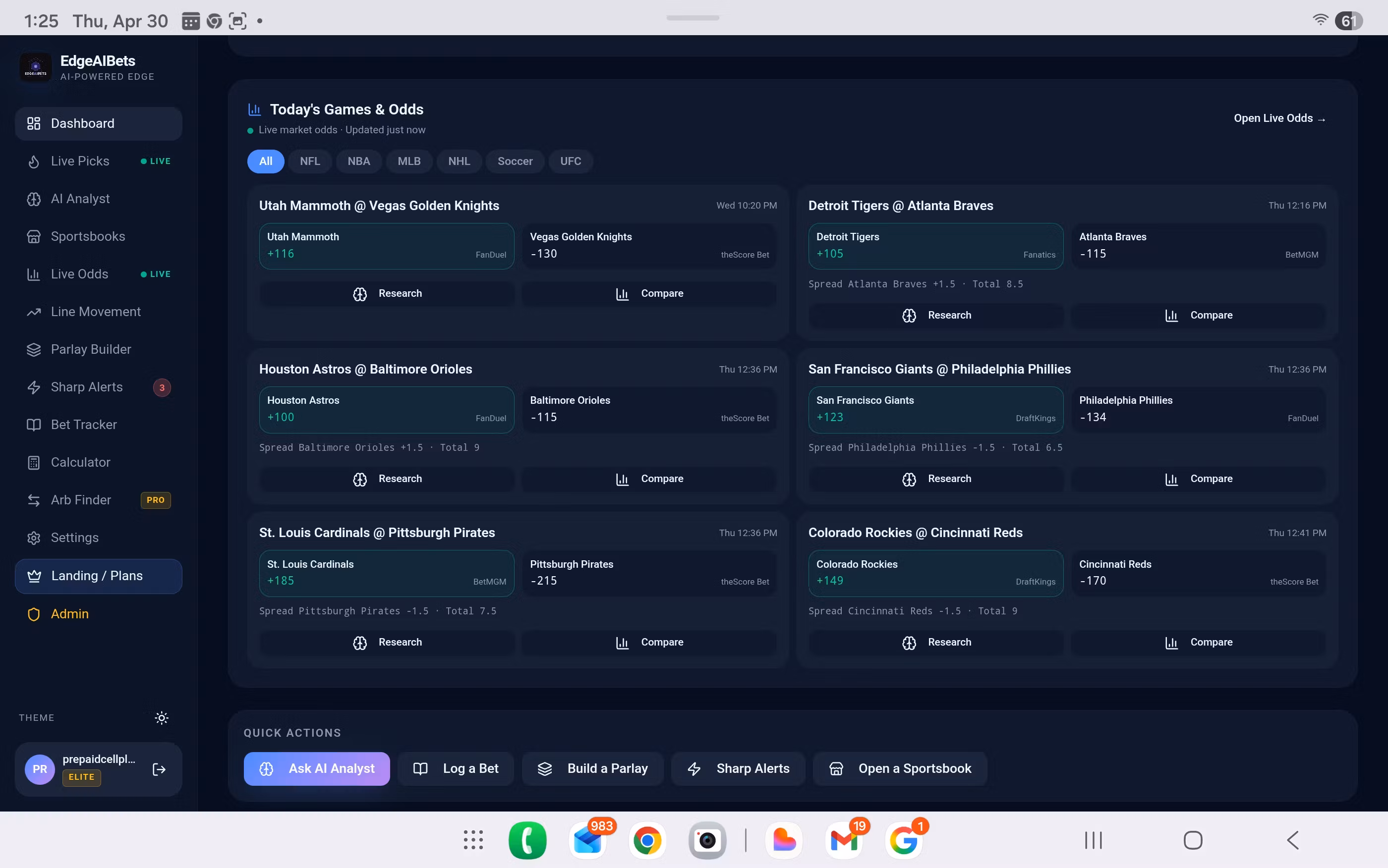Click the PR user avatar
This screenshot has width=1388, height=868.
[40, 769]
